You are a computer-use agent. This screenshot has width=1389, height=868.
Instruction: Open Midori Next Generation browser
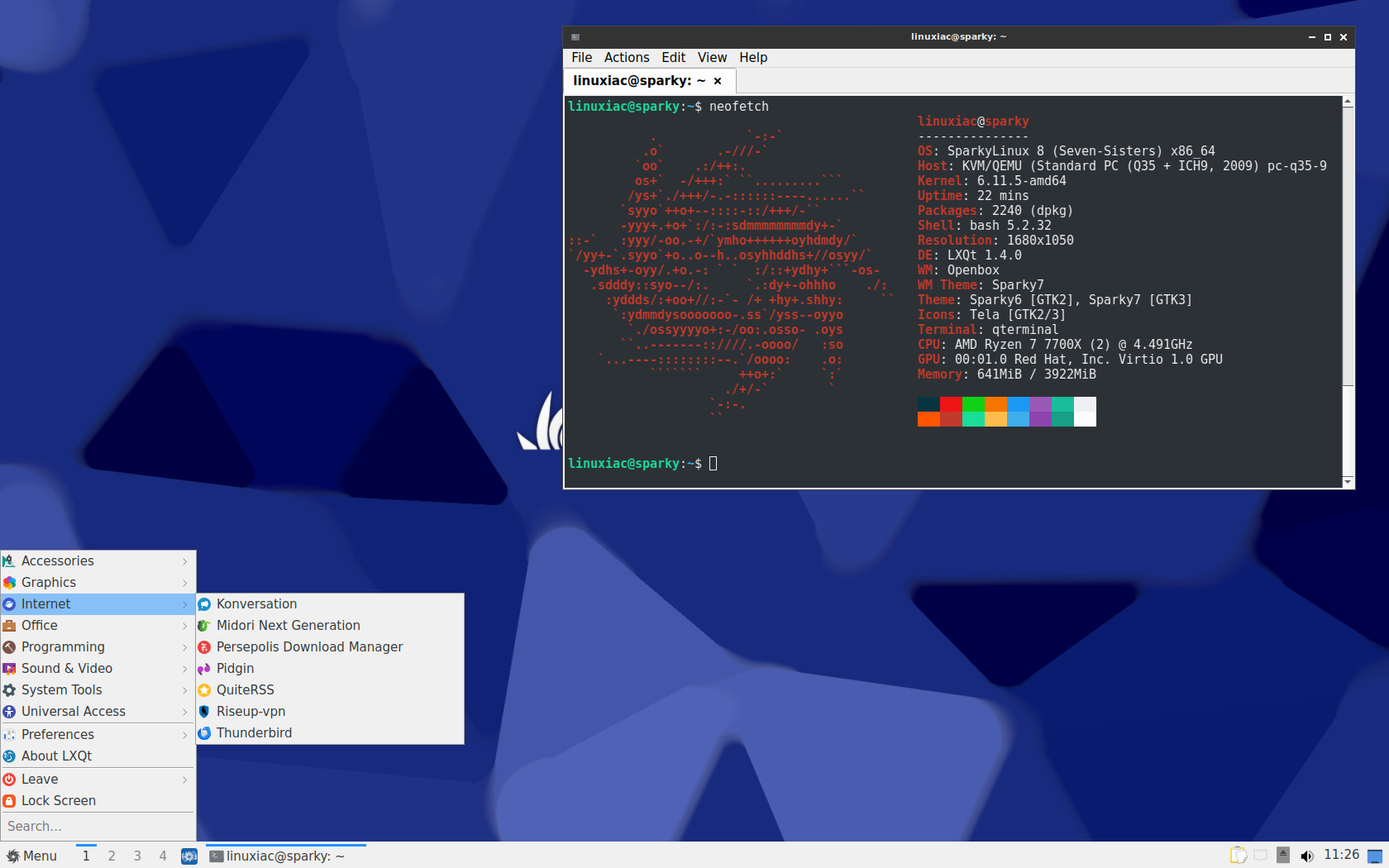330,626
